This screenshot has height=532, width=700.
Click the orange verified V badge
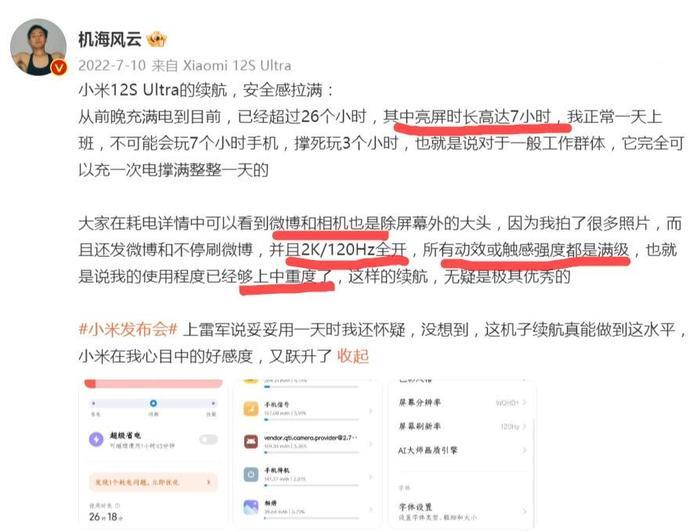pos(59,68)
